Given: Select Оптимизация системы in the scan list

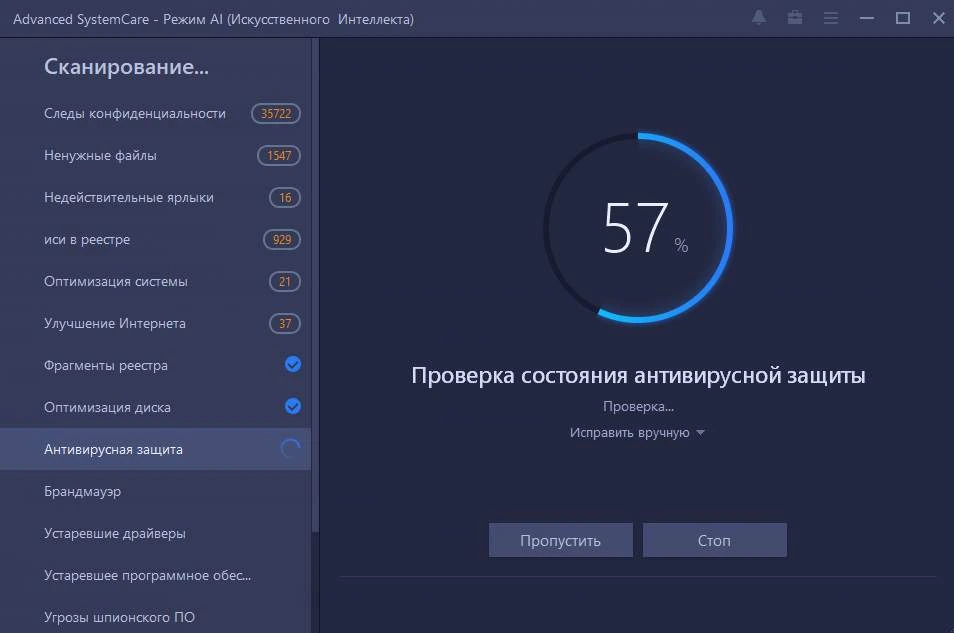Looking at the screenshot, I should coord(155,281).
